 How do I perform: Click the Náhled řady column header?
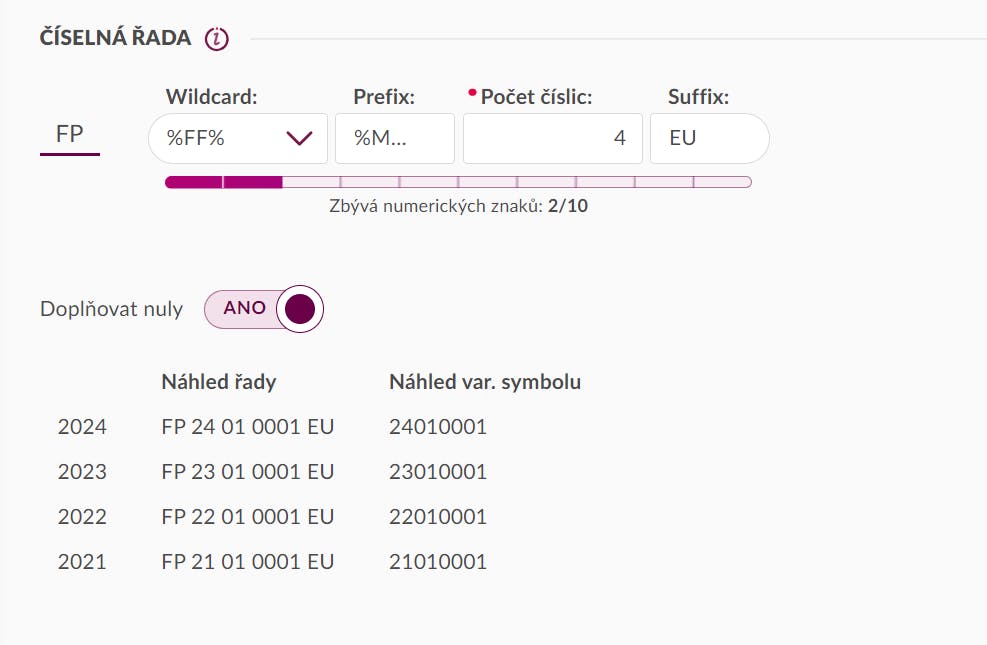[x=219, y=382]
